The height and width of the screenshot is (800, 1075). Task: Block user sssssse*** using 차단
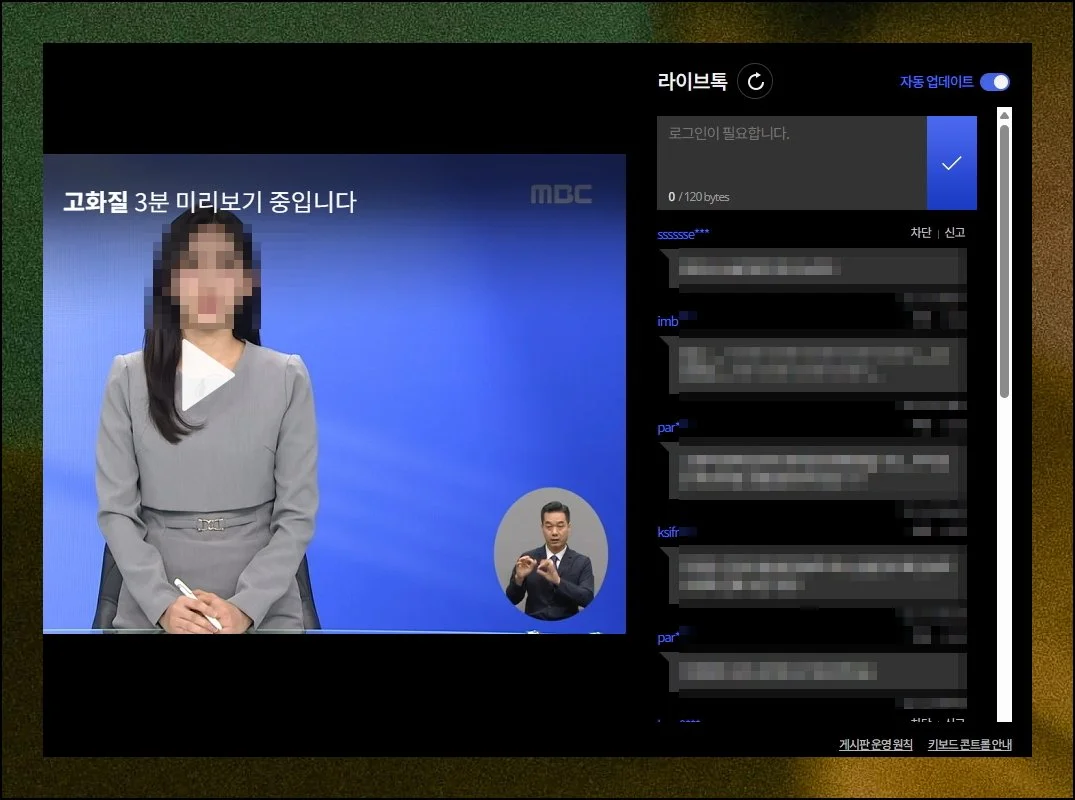920,233
